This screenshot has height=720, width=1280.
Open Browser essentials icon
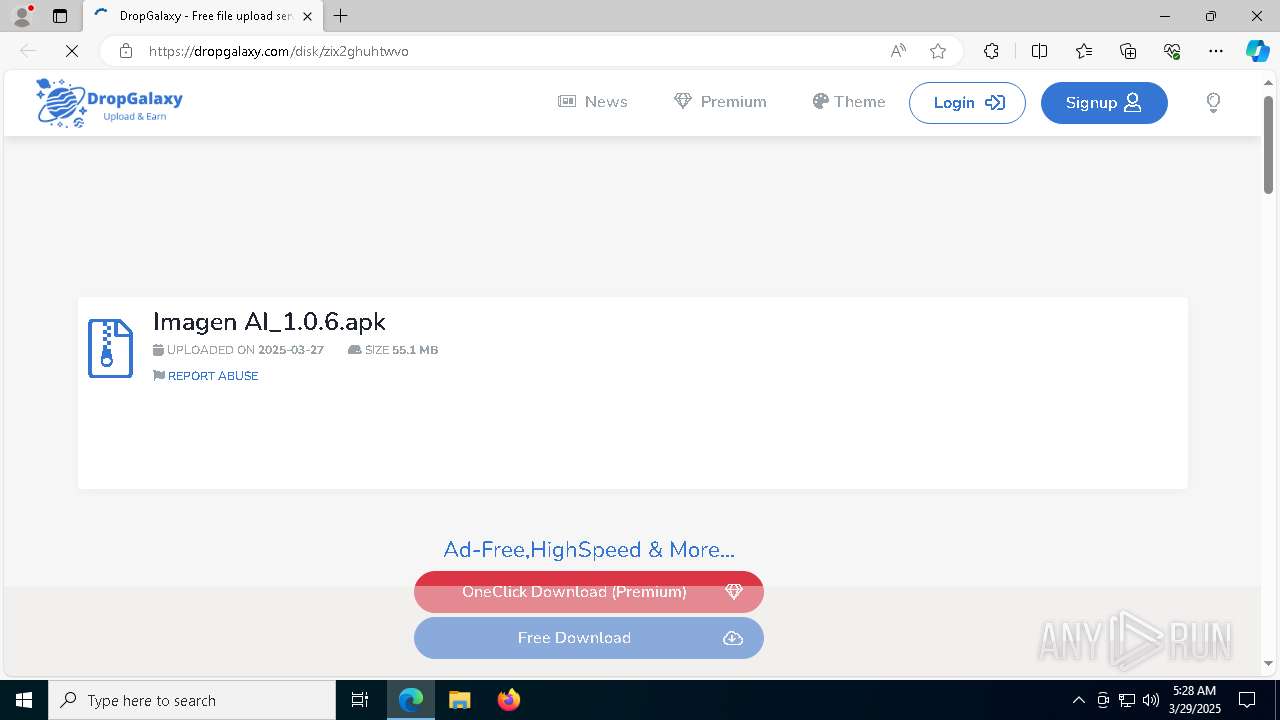click(1172, 51)
